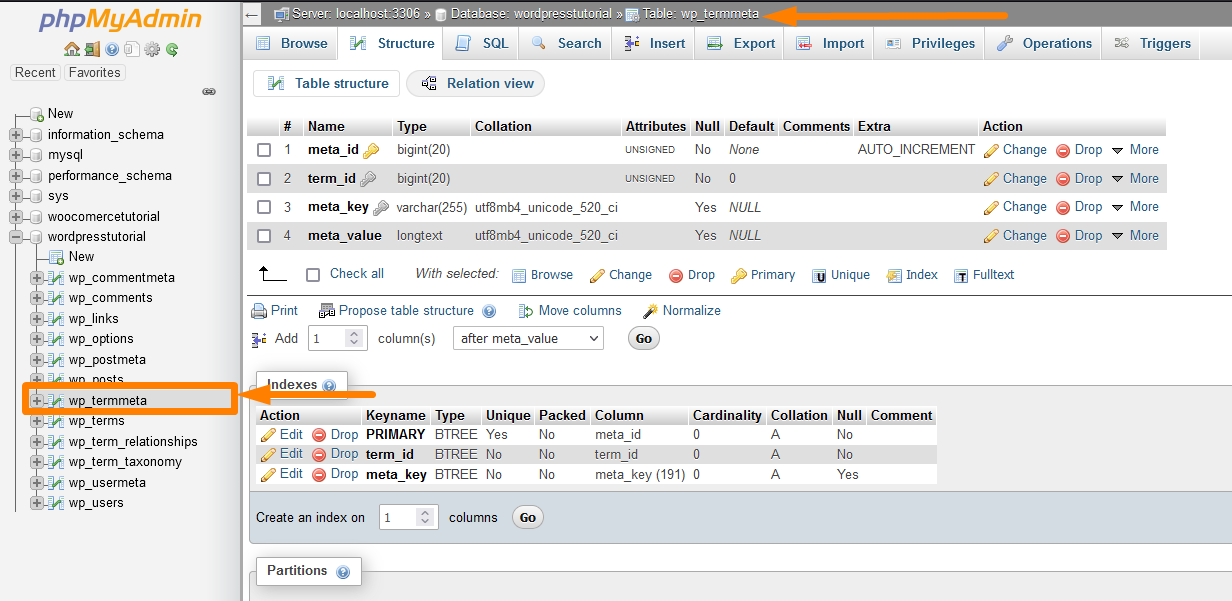Click Edit for the PRIMARY index
Viewport: 1232px width, 601px height.
[281, 435]
